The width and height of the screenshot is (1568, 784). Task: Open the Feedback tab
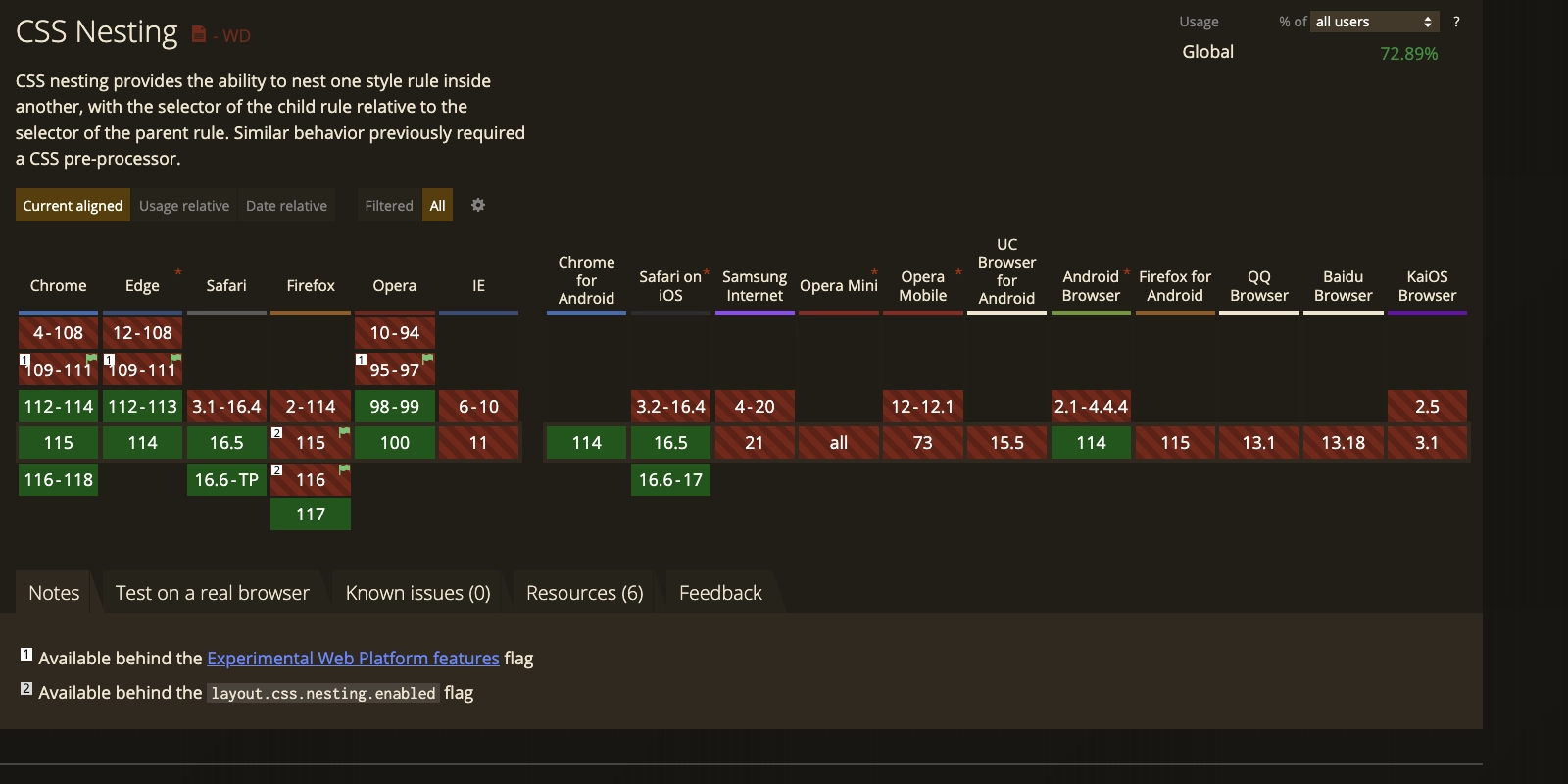click(x=720, y=593)
